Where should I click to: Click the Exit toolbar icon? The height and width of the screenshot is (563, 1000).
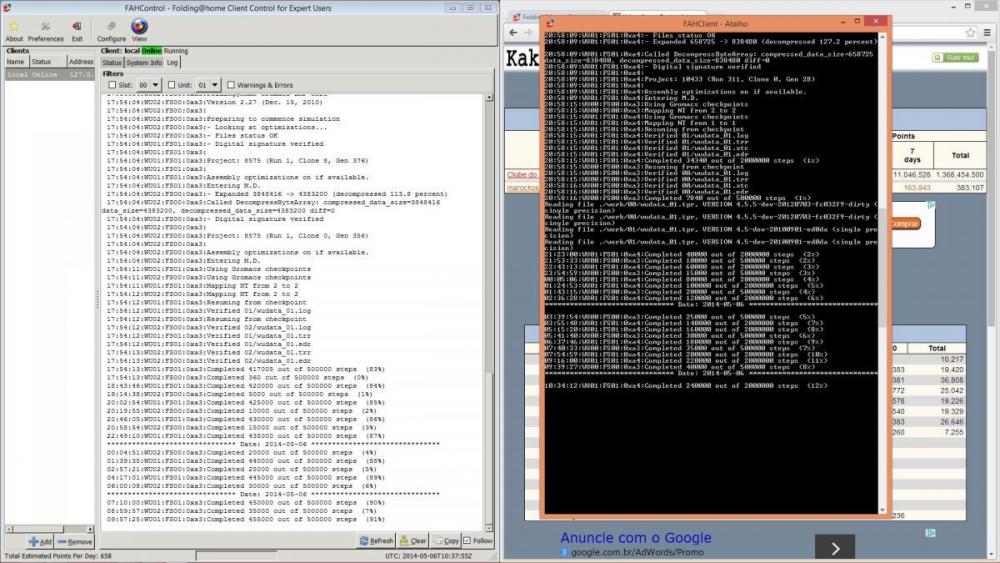tap(77, 28)
